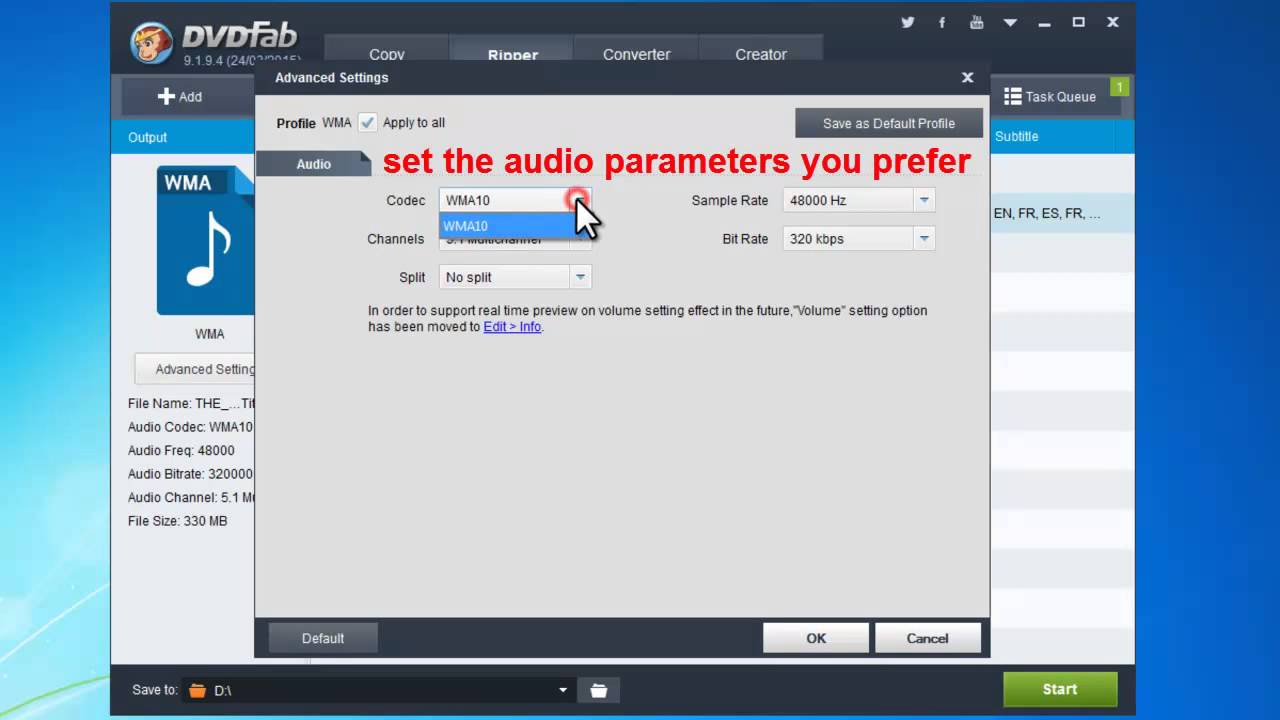This screenshot has height=720, width=1280.
Task: Maximize the DVDFab window
Action: [1078, 22]
